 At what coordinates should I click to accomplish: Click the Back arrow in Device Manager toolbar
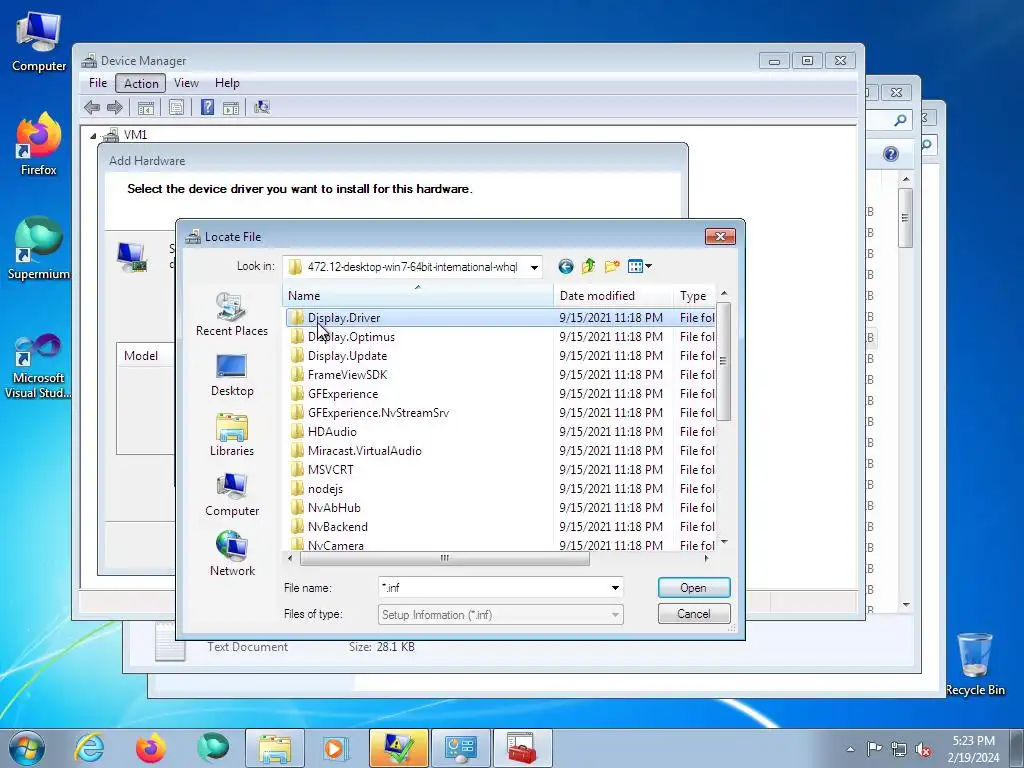pos(92,107)
